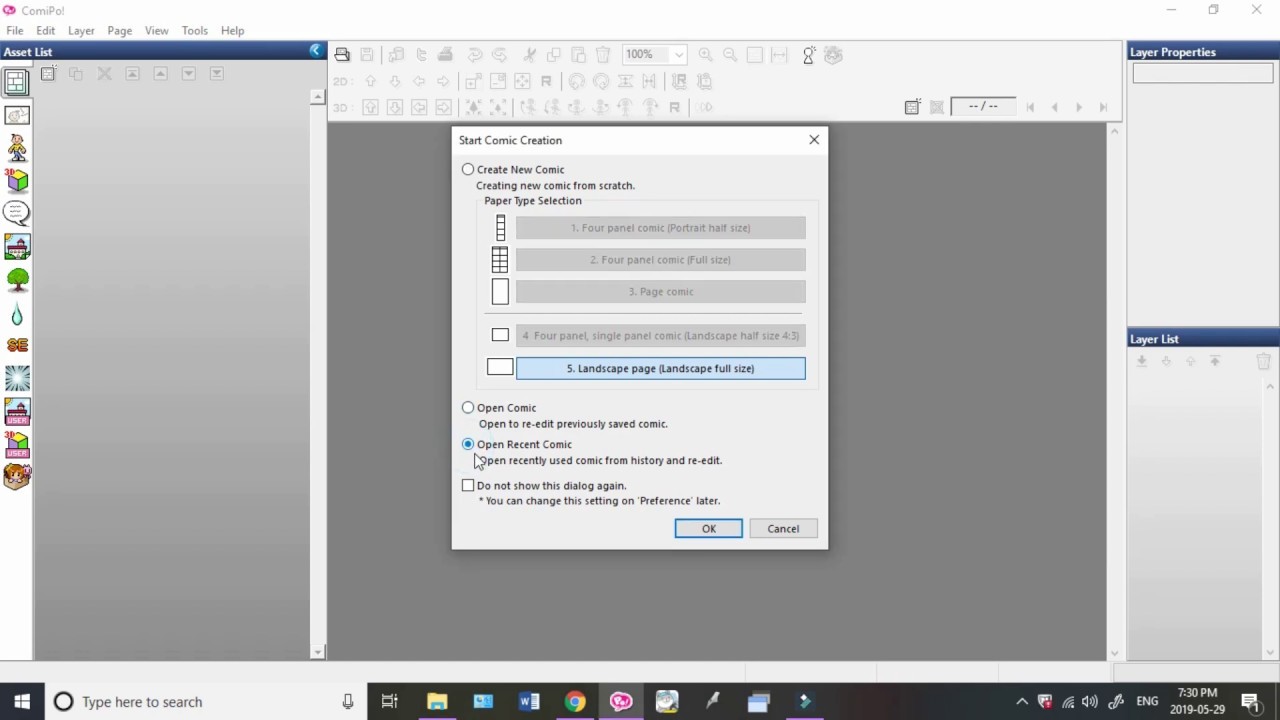Viewport: 1280px width, 720px height.
Task: Open File Explorer from the taskbar
Action: pyautogui.click(x=437, y=702)
